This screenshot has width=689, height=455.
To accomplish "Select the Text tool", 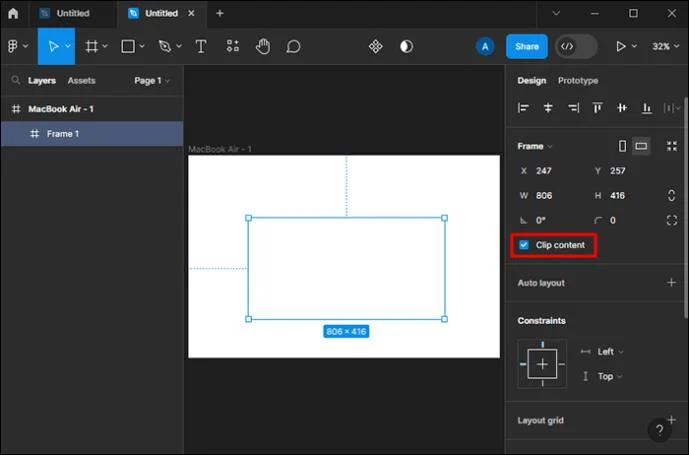I will click(x=201, y=46).
